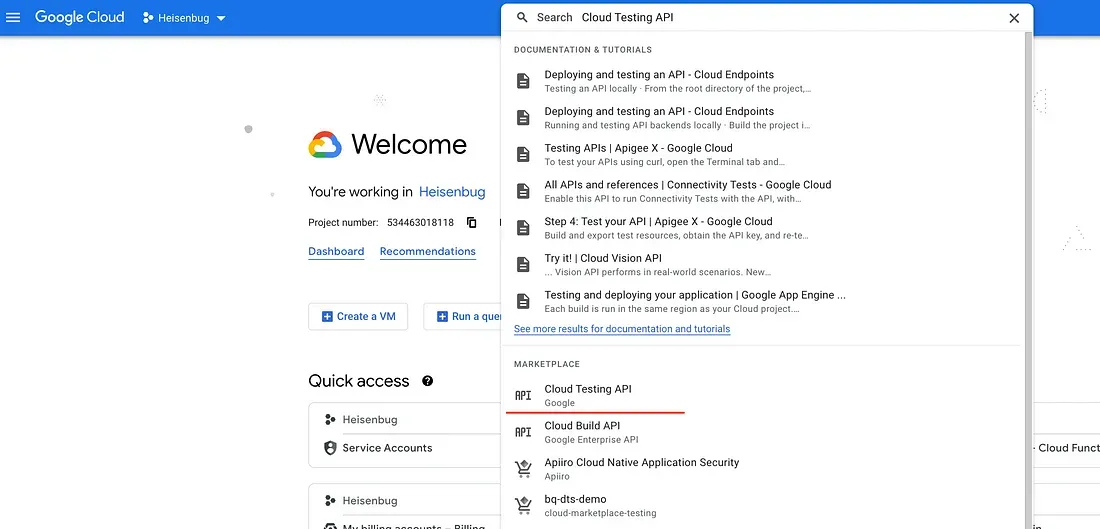This screenshot has height=529, width=1100.
Task: Click document icon beside Step 4: Test your API
Action: (x=523, y=227)
